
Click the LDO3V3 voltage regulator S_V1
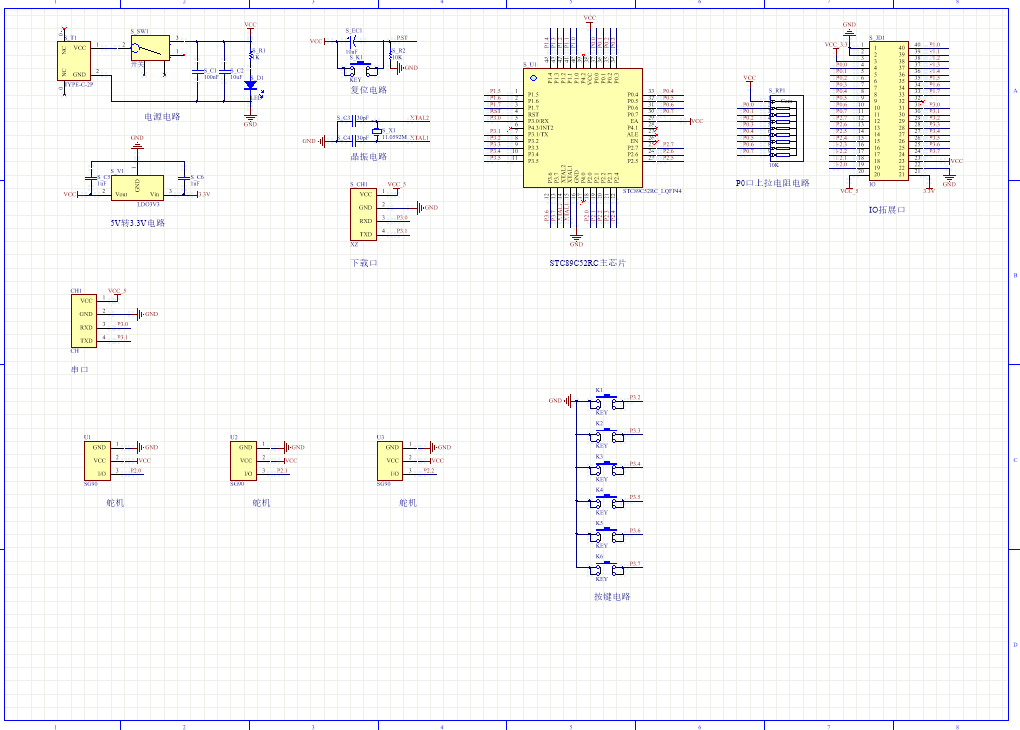137,187
